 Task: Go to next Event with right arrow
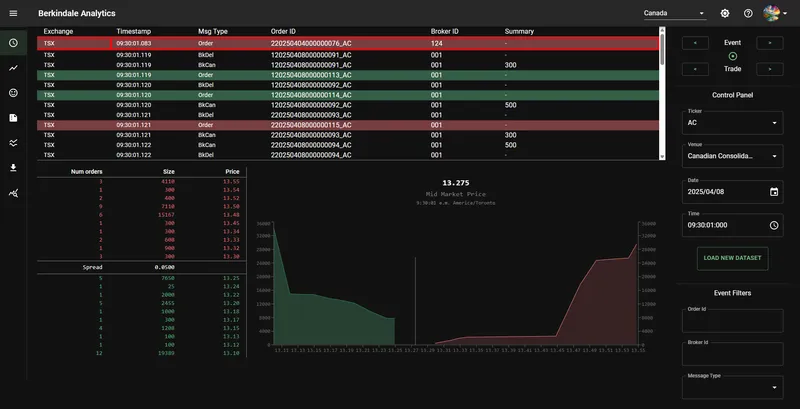(769, 43)
